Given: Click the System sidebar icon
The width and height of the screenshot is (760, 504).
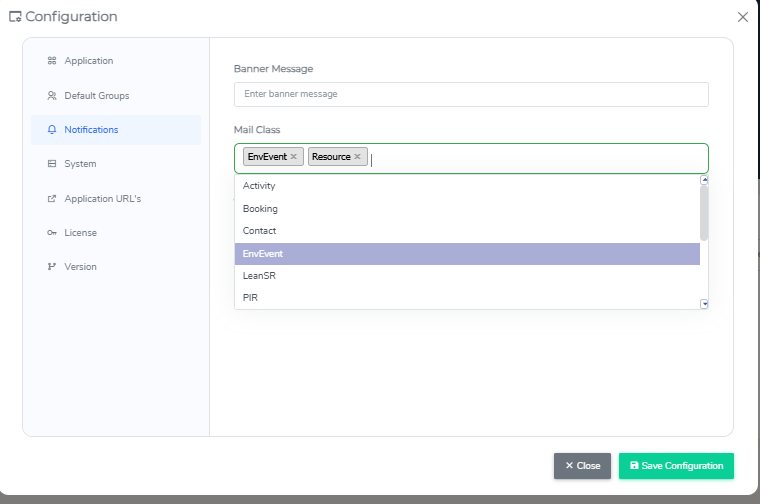Looking at the screenshot, I should point(52,164).
